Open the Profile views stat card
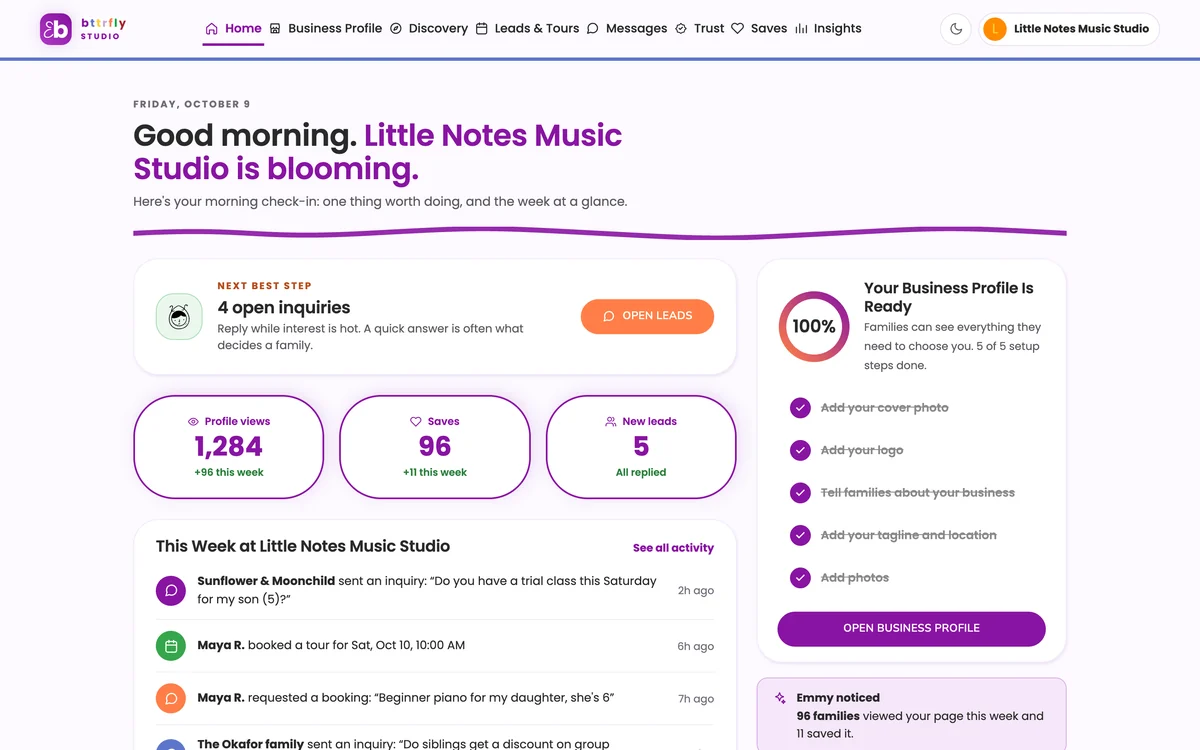1200x750 pixels. (x=229, y=447)
